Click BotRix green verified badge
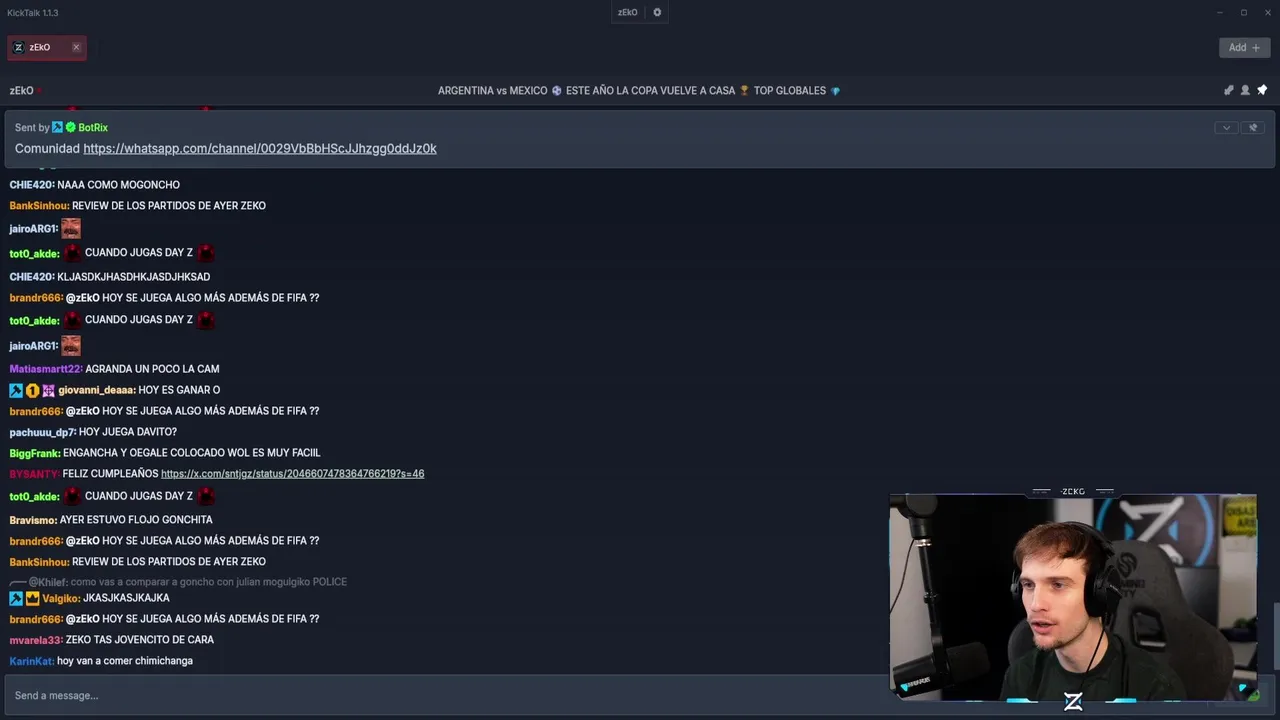 coord(70,127)
